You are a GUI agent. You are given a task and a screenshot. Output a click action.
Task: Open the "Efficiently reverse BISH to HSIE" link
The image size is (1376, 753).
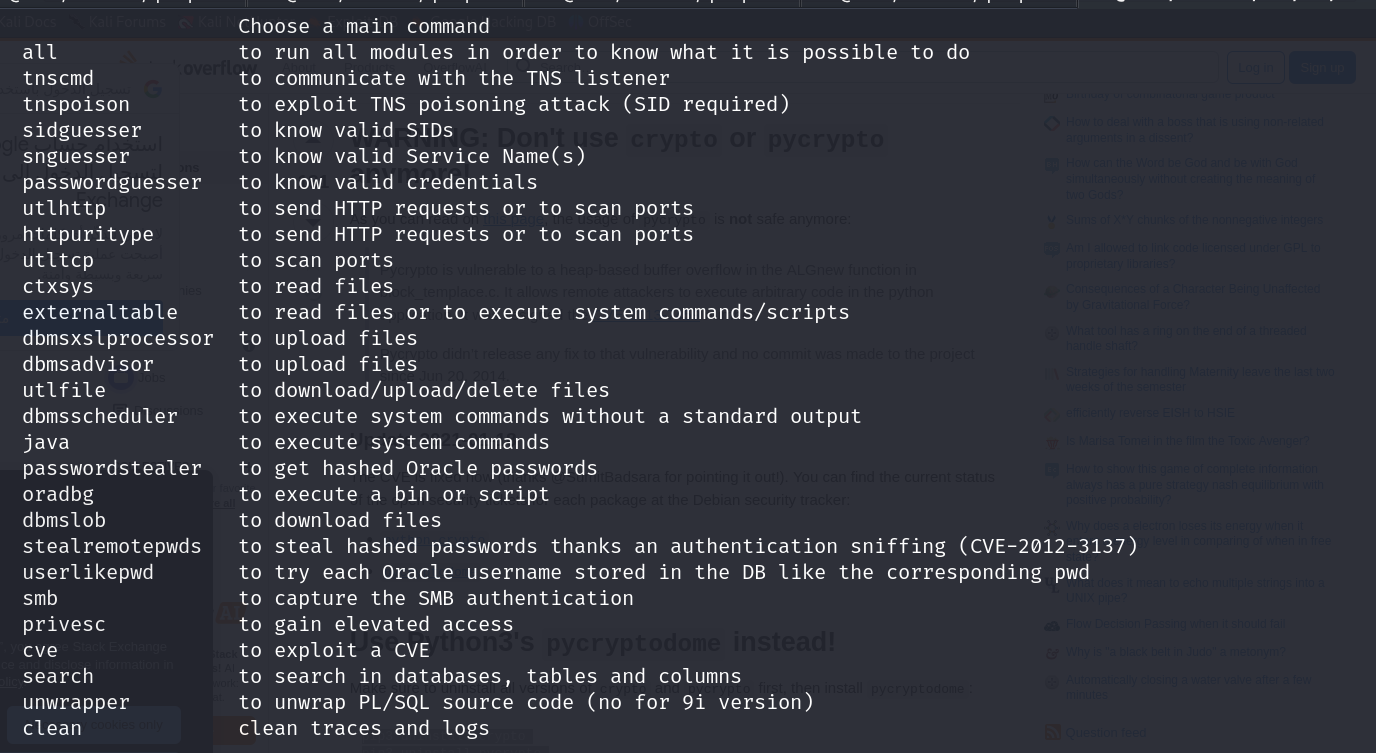click(x=1149, y=413)
